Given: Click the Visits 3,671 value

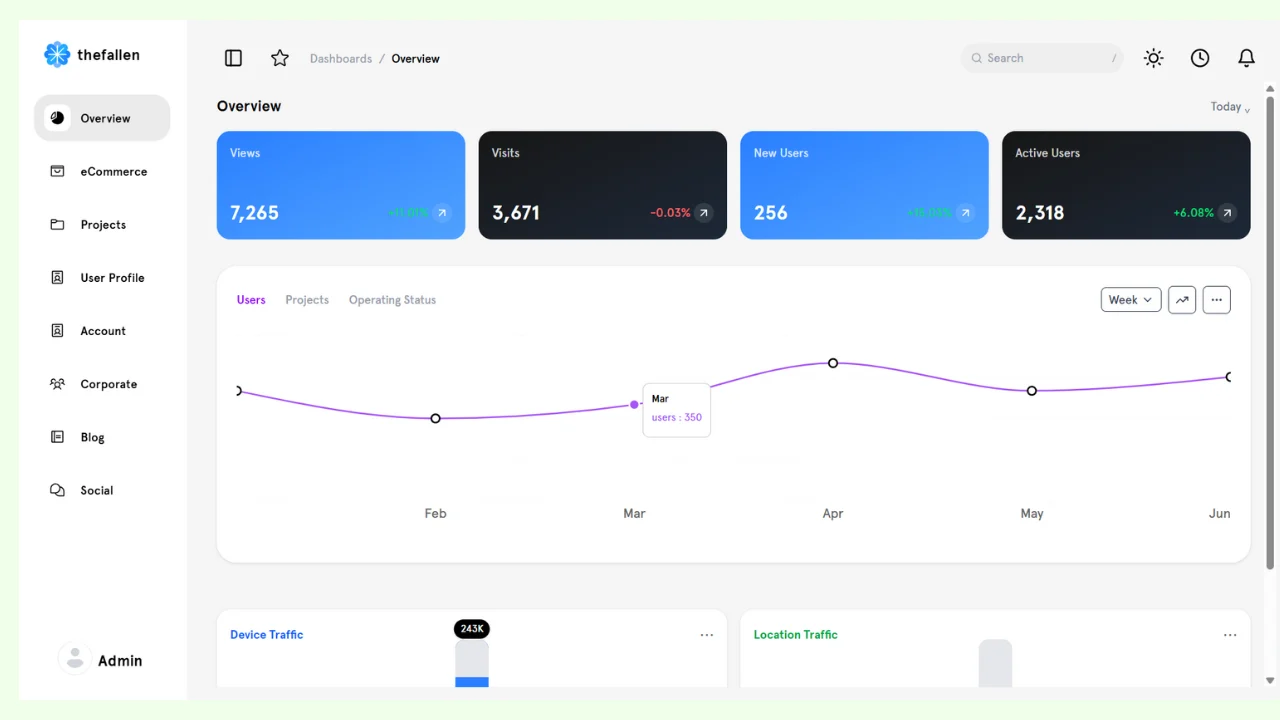Looking at the screenshot, I should 516,213.
